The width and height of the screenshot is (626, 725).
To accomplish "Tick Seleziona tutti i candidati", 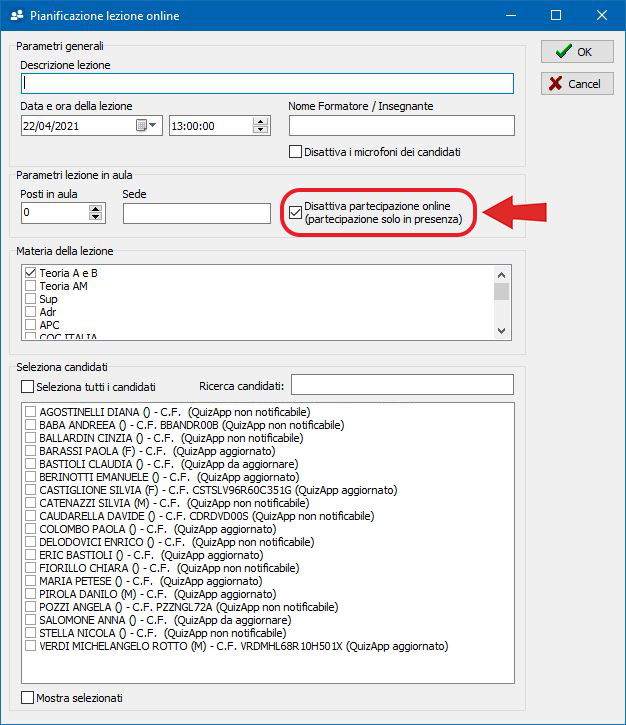I will click(27, 386).
